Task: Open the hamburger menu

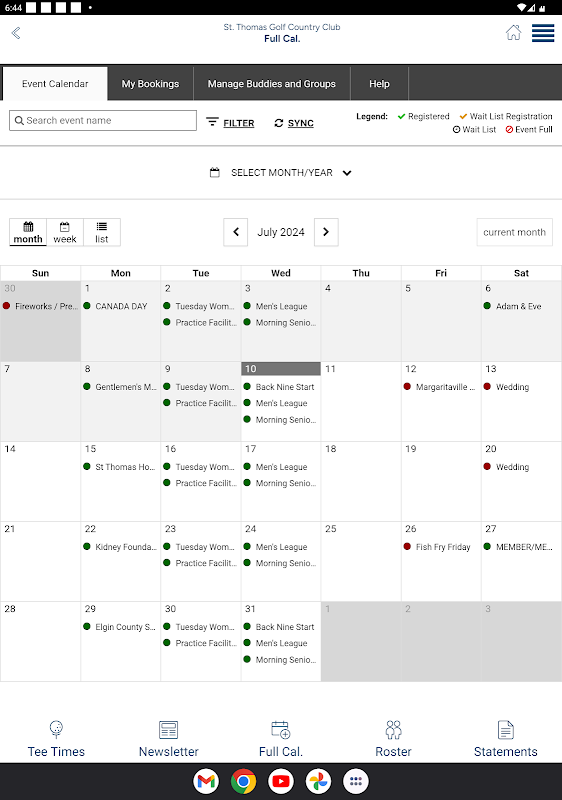Action: [543, 33]
